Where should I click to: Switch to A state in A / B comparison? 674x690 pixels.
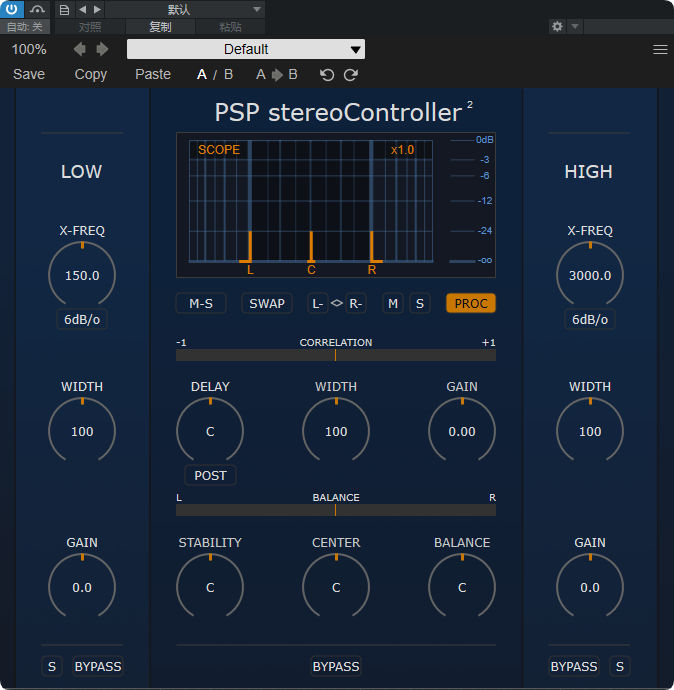[201, 74]
